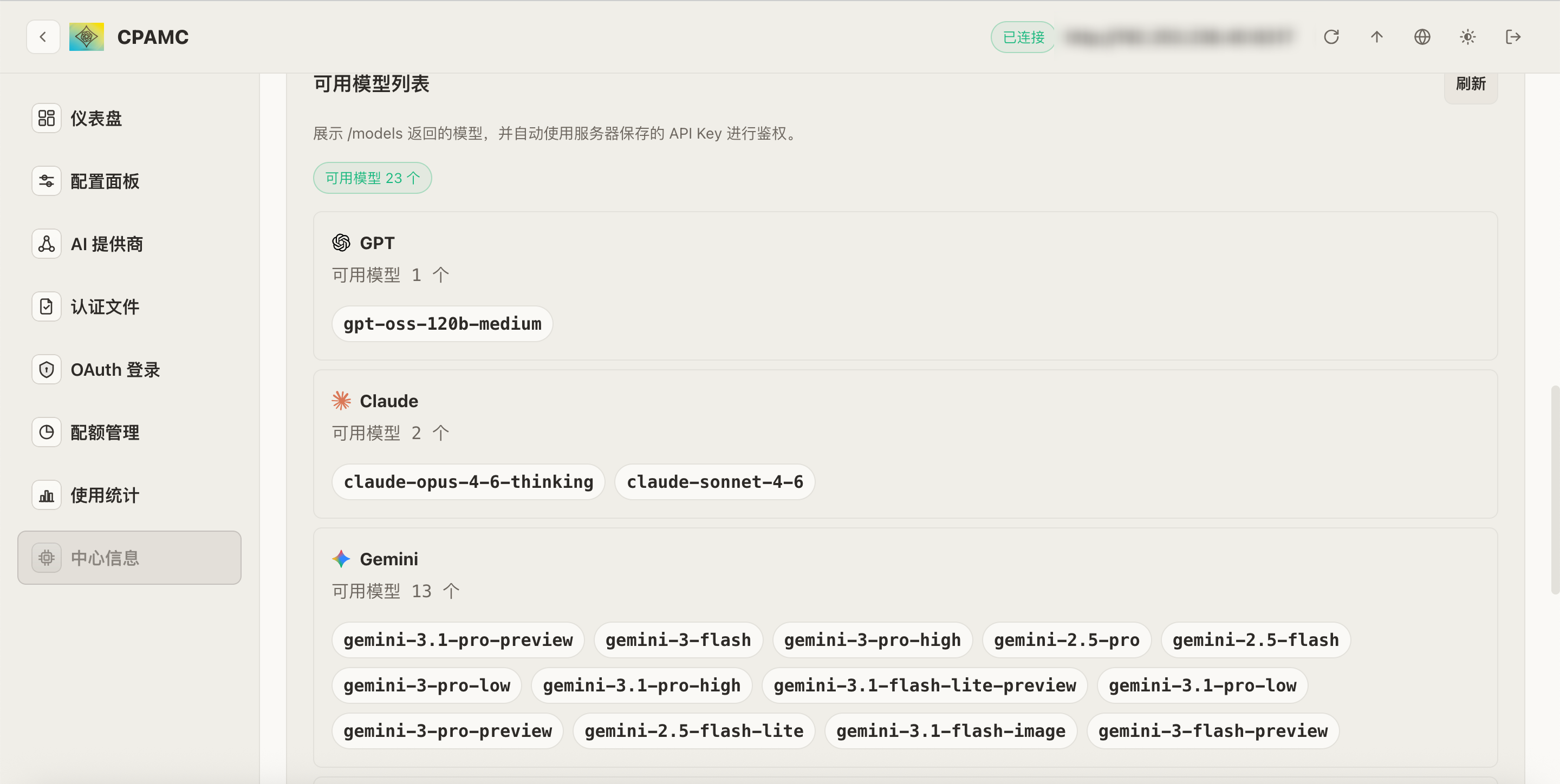Toggle the theme sun icon
The height and width of the screenshot is (784, 1560).
pyautogui.click(x=1467, y=37)
